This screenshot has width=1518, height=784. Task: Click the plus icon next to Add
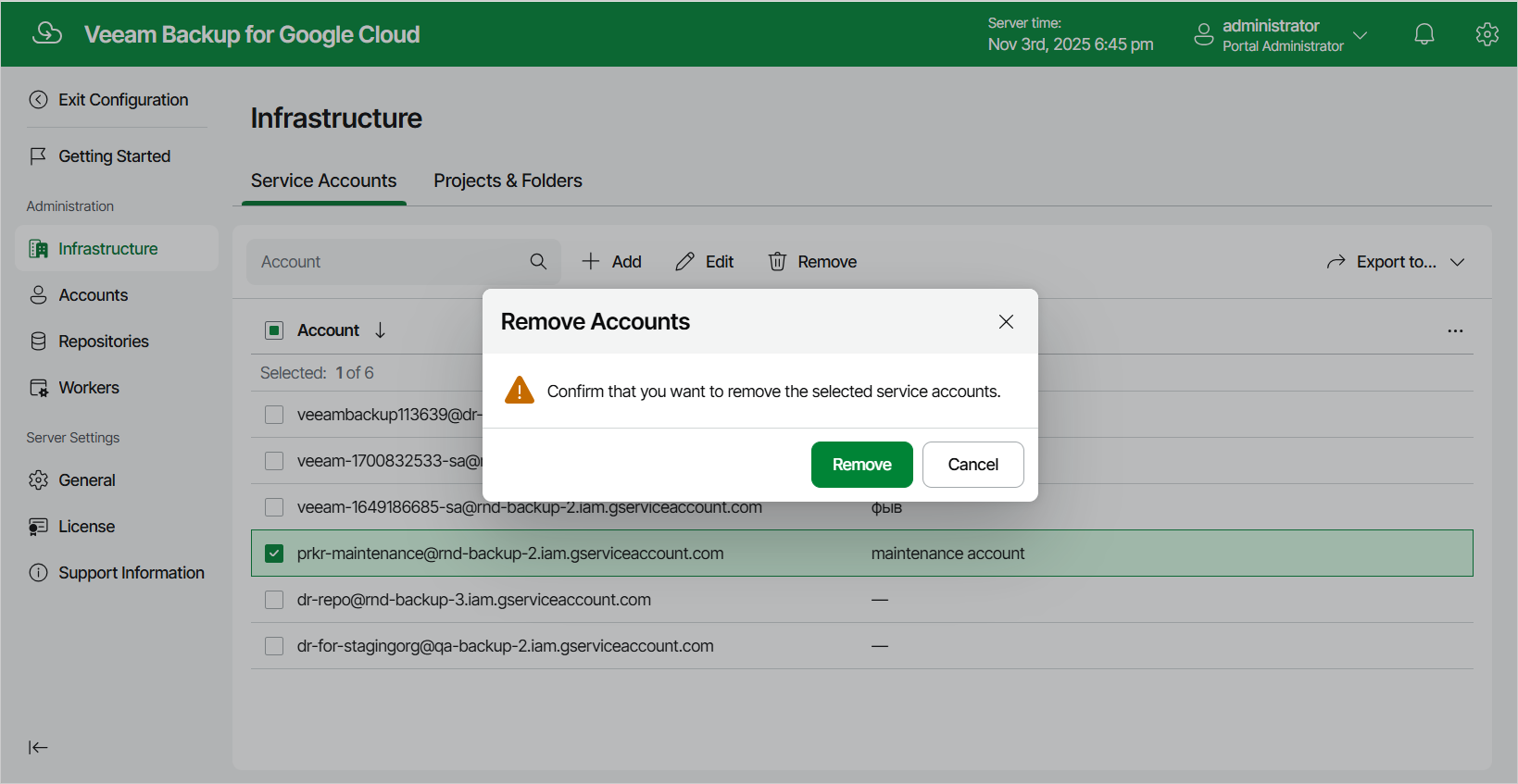pos(590,262)
